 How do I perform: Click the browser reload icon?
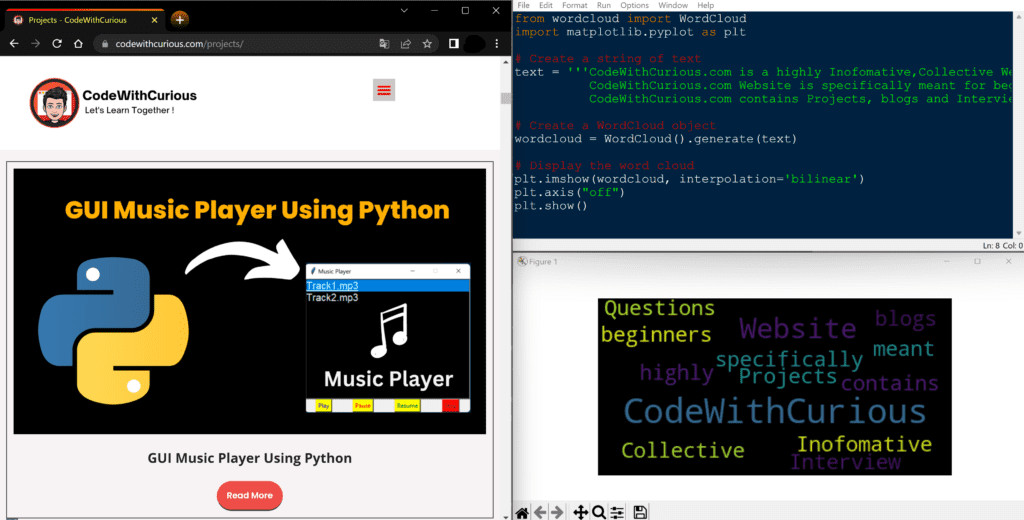pos(57,44)
